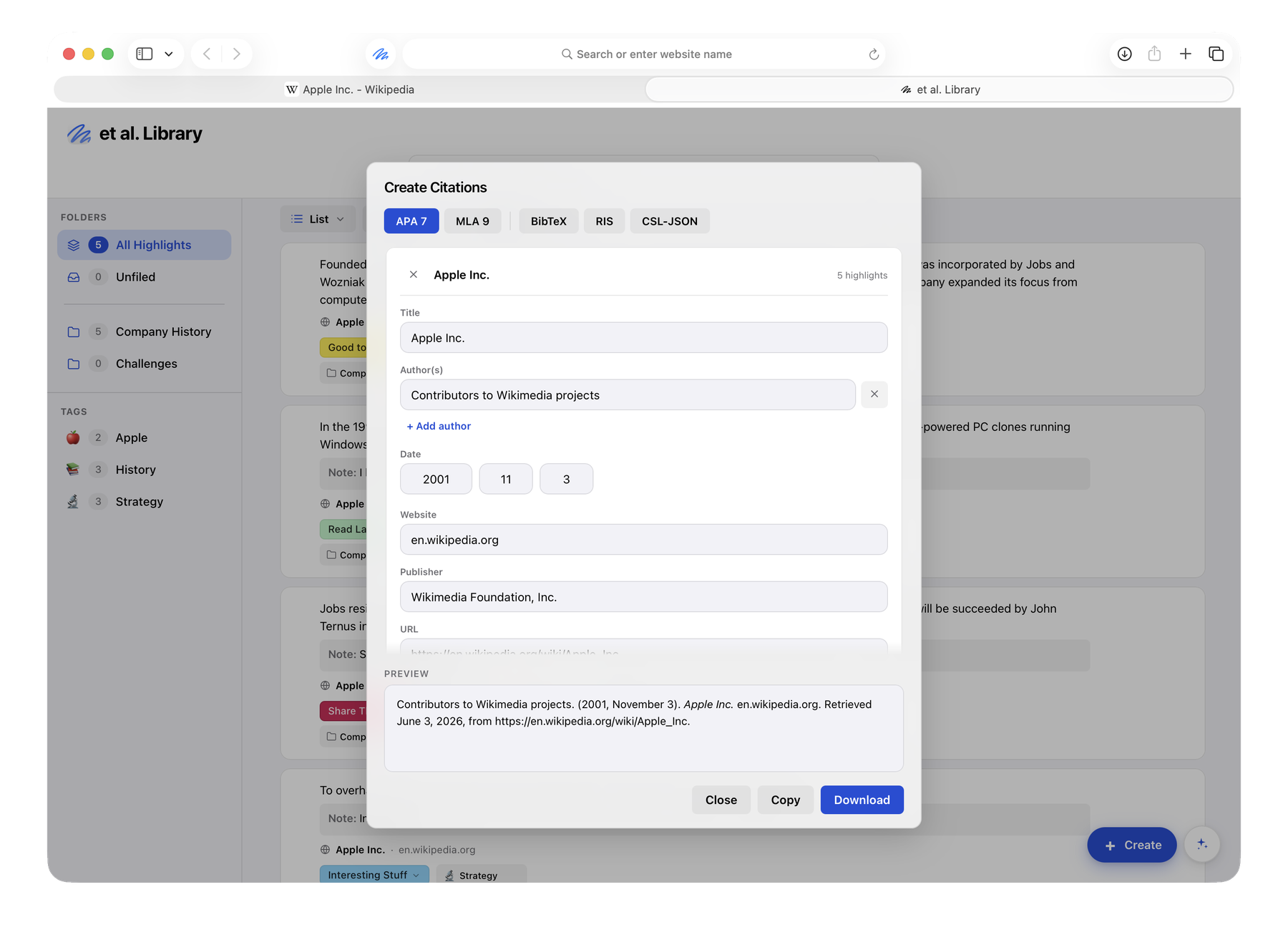The height and width of the screenshot is (945, 1288).
Task: Click the browser share icon
Action: click(x=1154, y=54)
